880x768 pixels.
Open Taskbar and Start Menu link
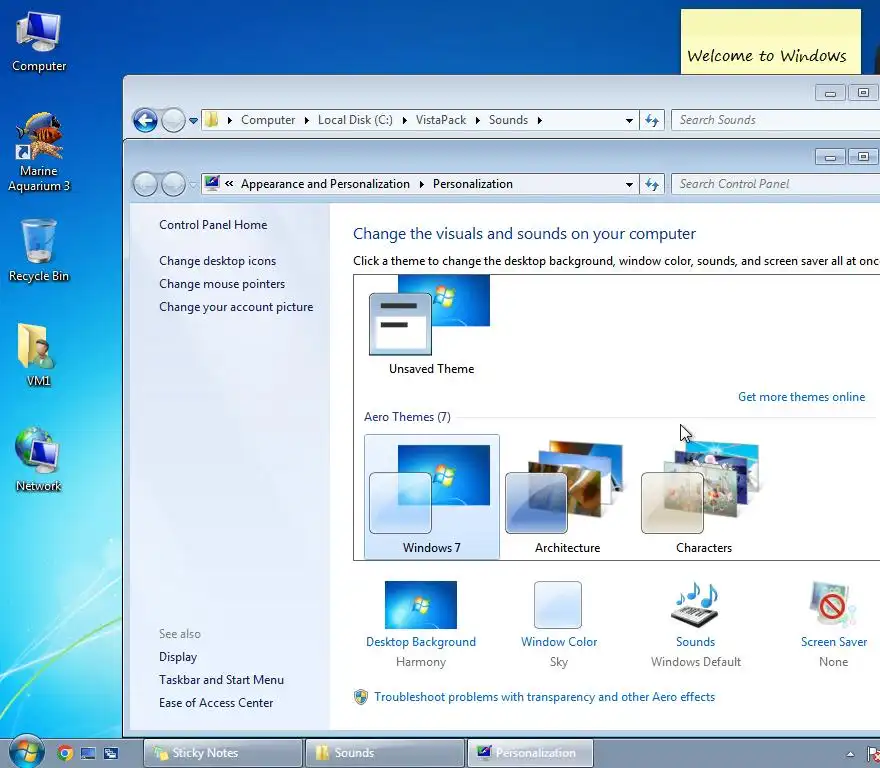pyautogui.click(x=221, y=680)
